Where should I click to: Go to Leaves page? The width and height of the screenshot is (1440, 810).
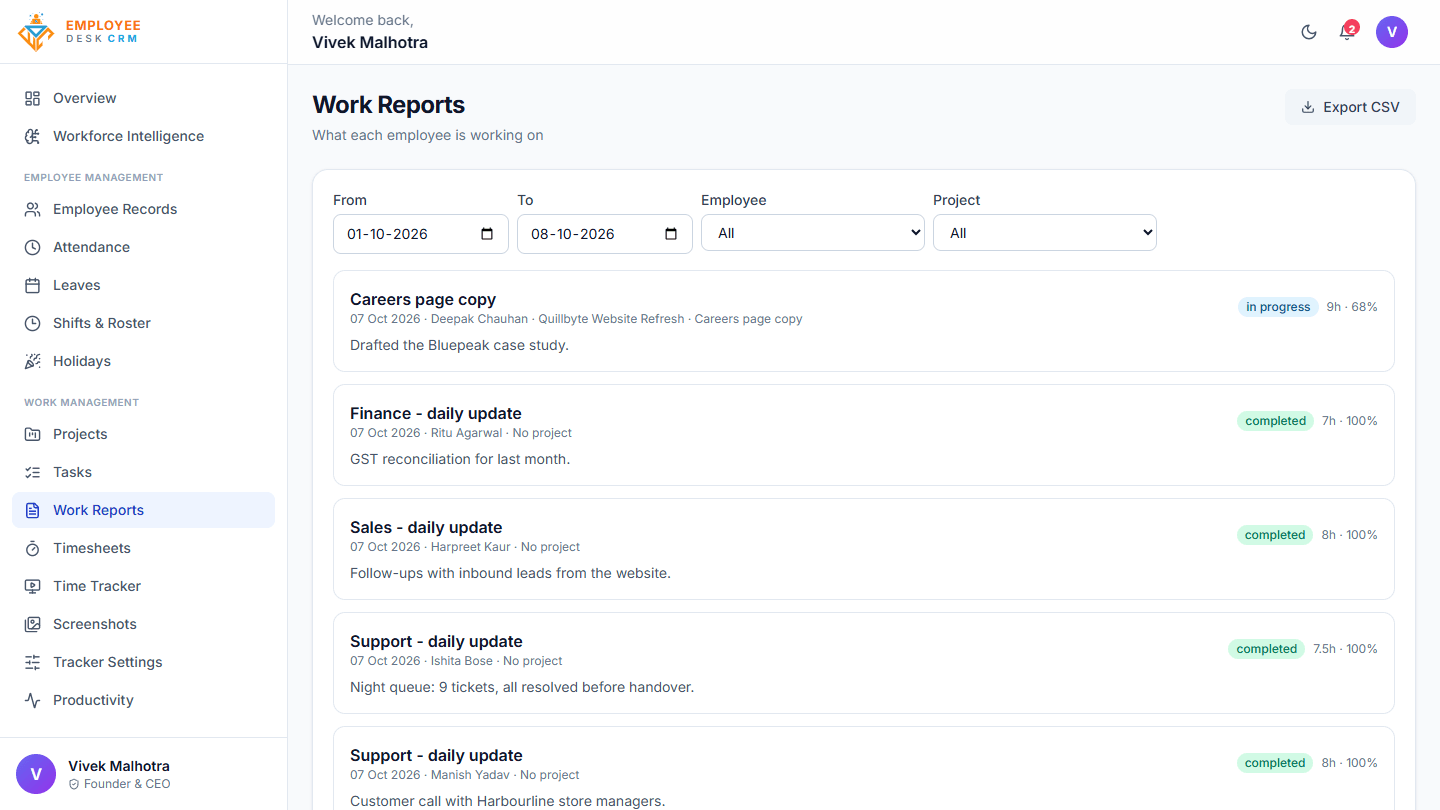143,285
